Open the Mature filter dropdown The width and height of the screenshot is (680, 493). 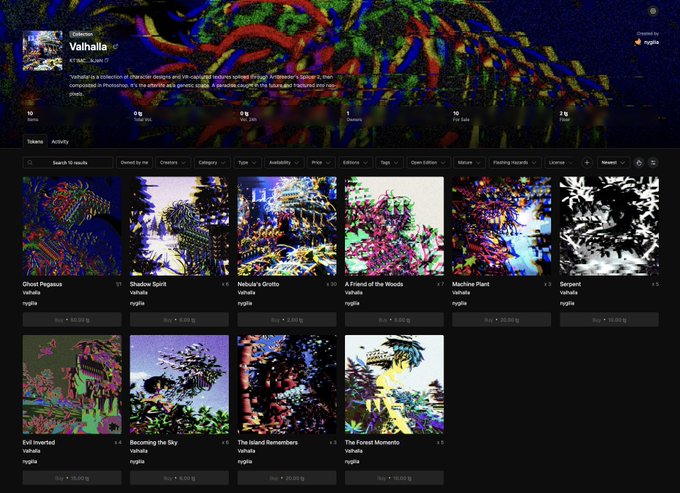tap(469, 163)
